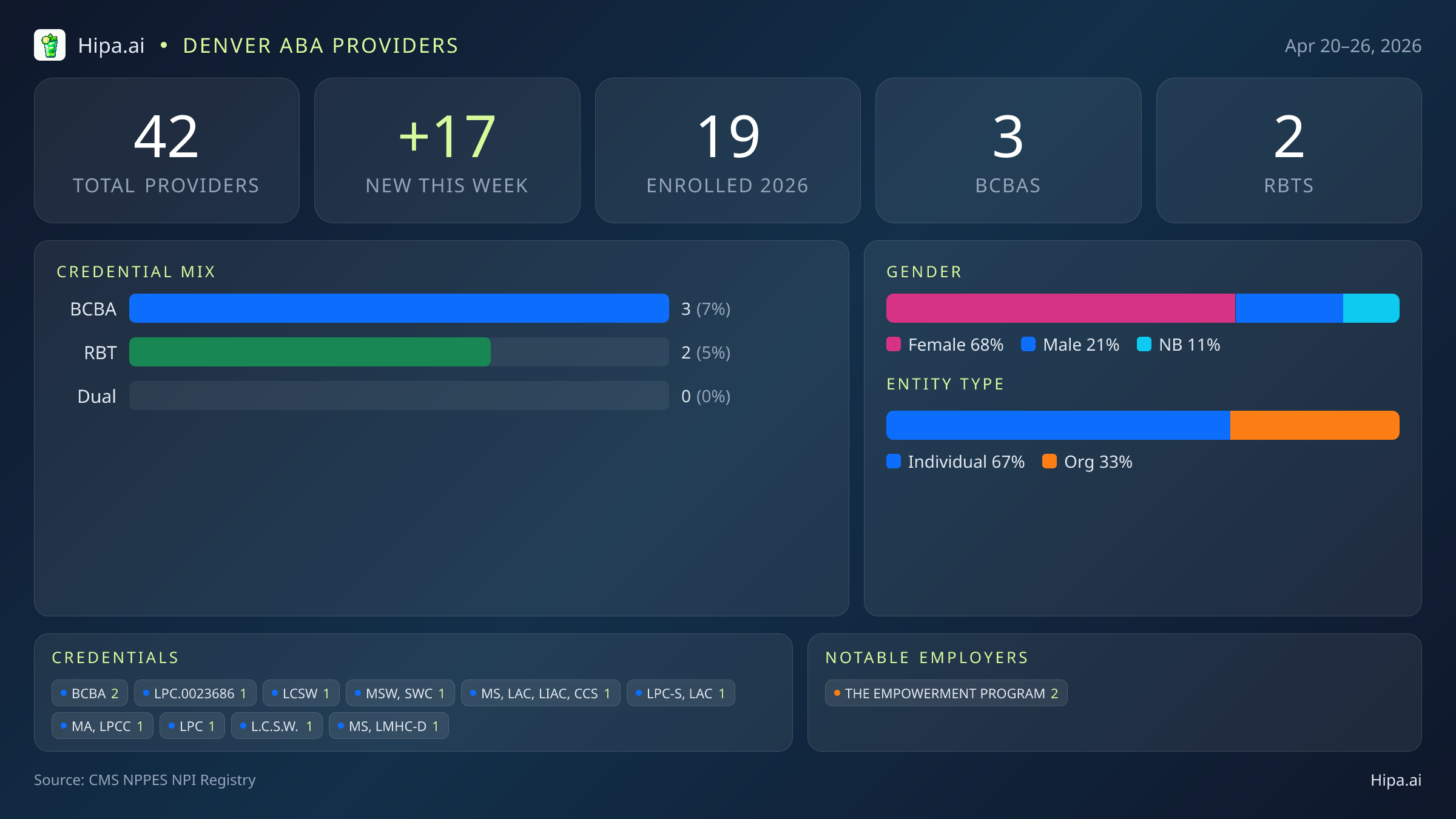
Task: Click The Empowerment Program employer chip
Action: tap(946, 693)
